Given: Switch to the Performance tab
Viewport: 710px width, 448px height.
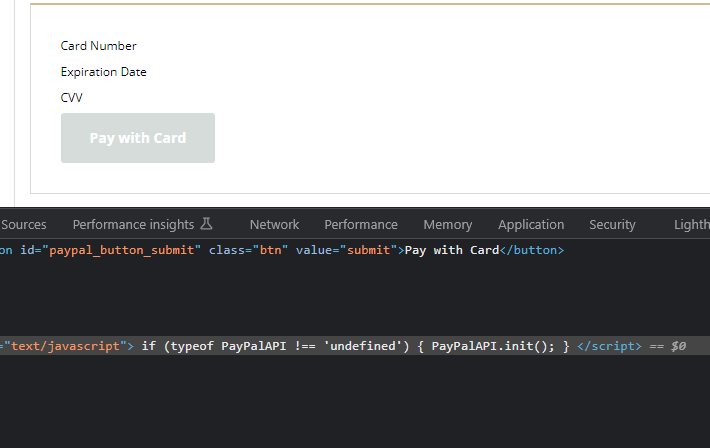Looking at the screenshot, I should tap(361, 225).
